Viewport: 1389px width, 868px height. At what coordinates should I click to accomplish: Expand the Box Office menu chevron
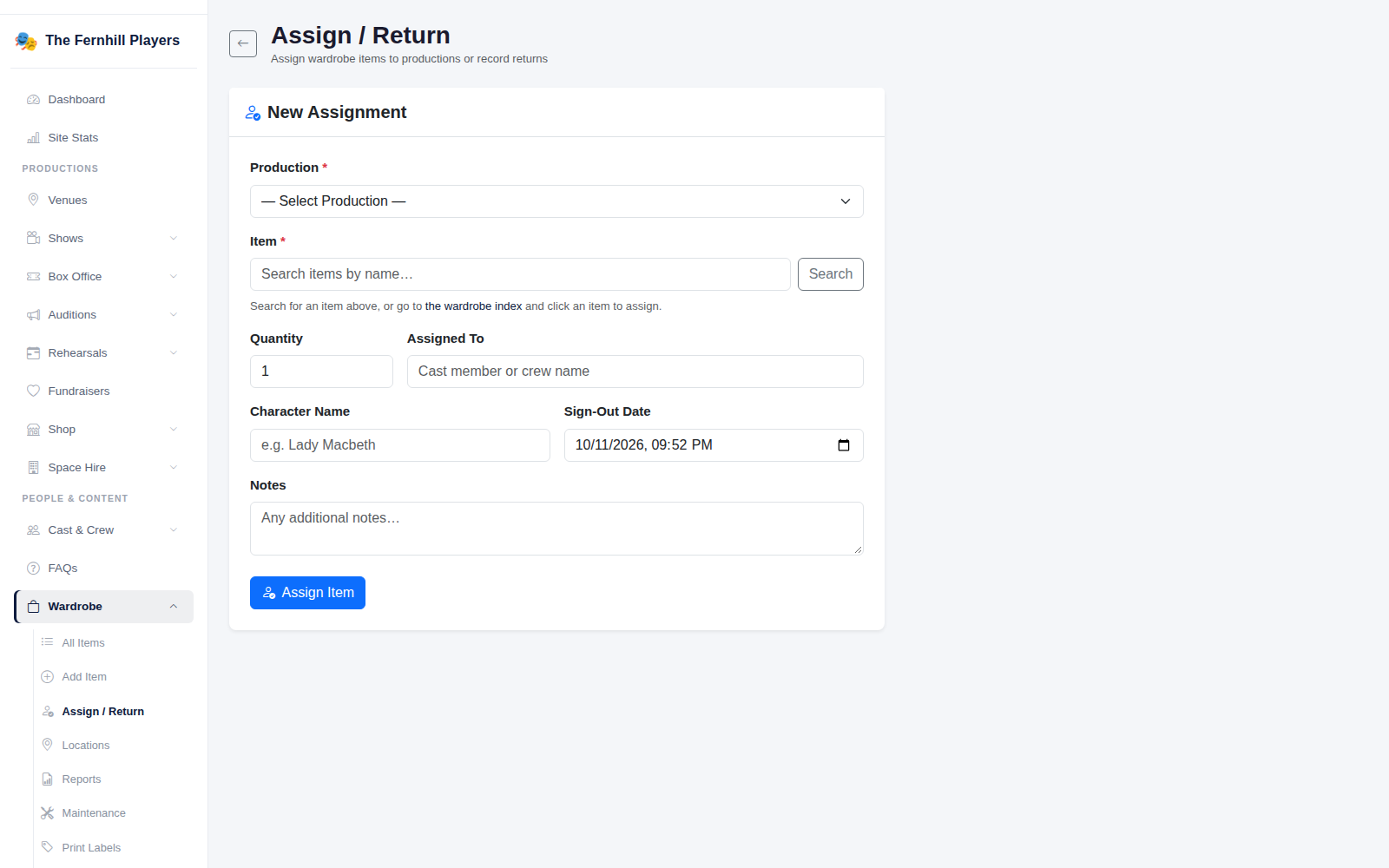coord(174,277)
